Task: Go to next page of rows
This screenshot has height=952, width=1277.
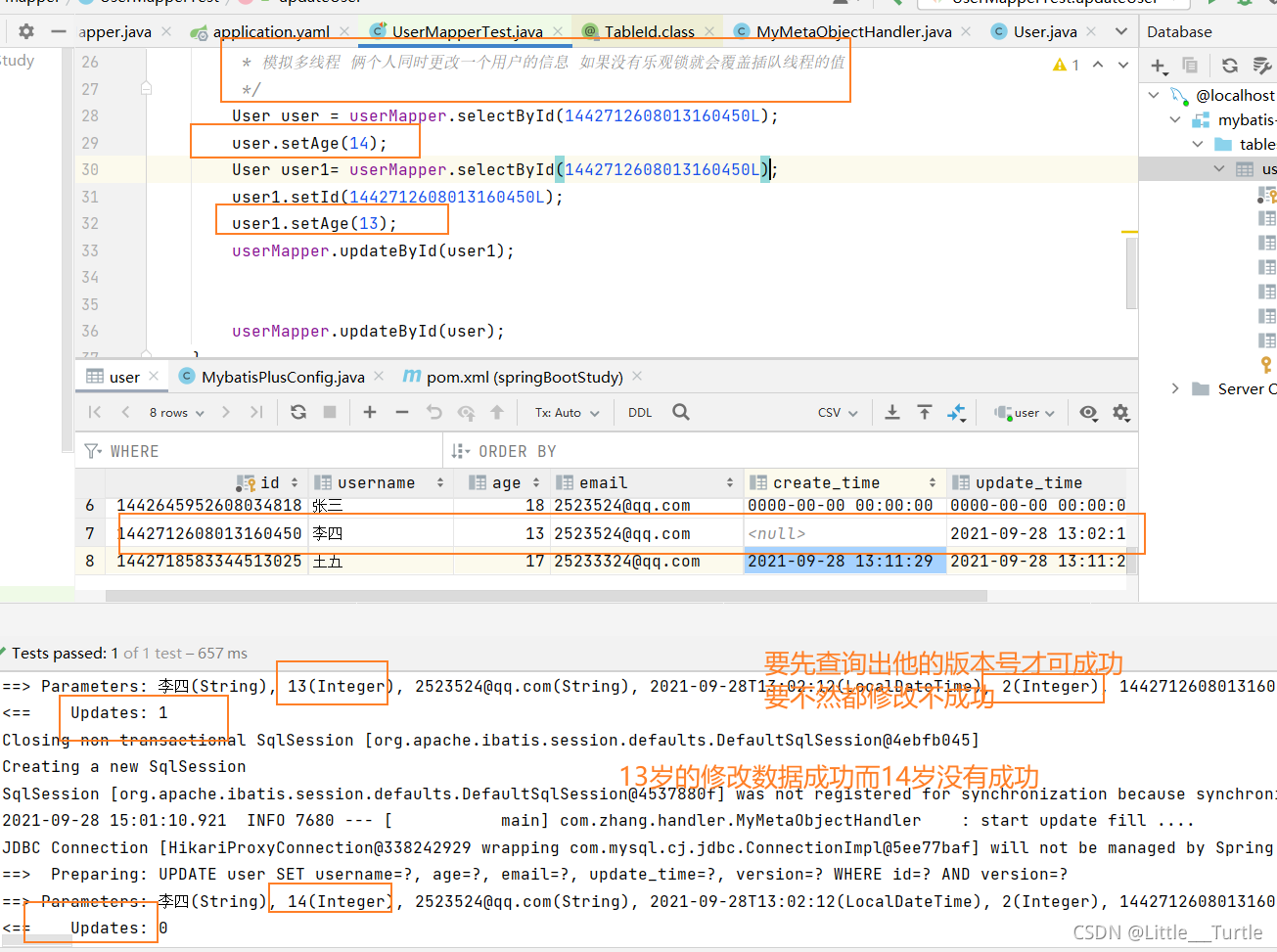Action: coord(226,412)
